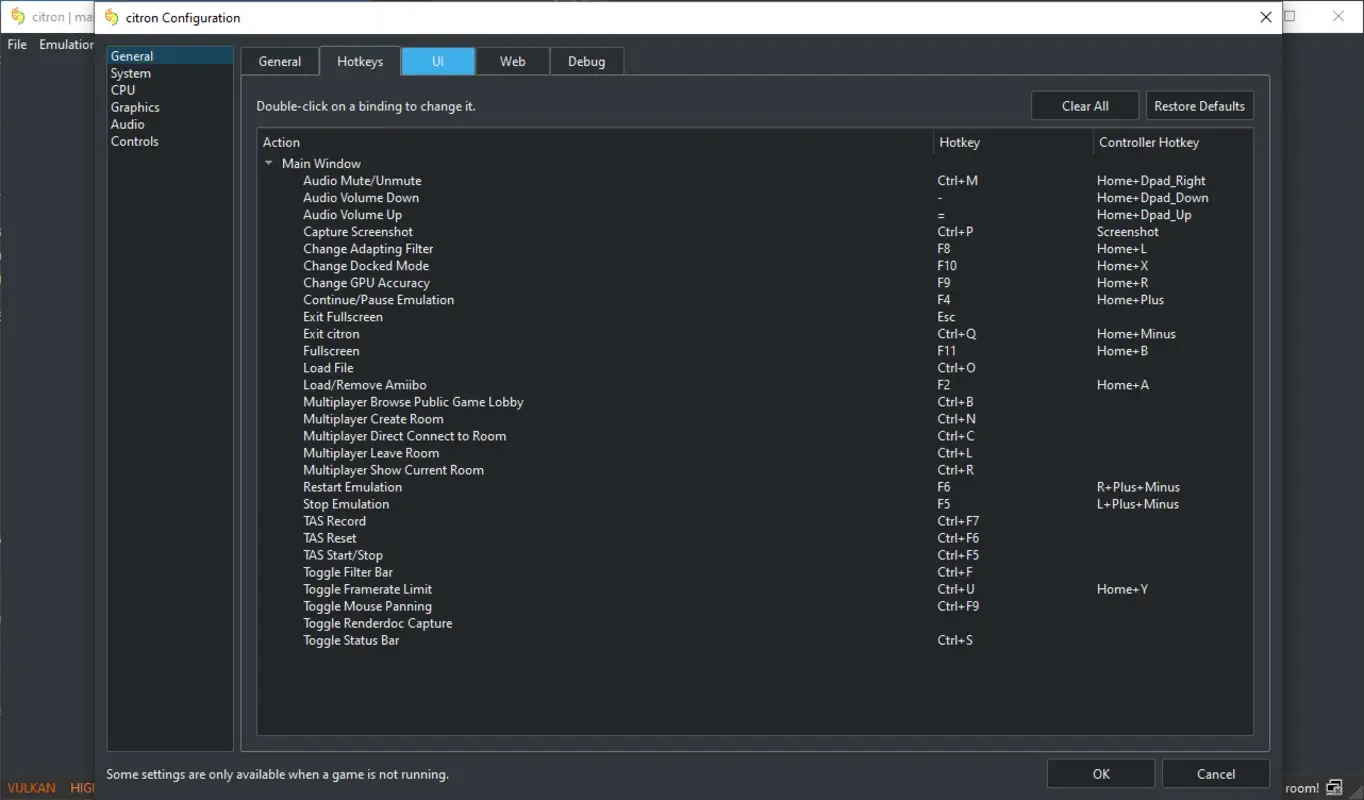Dismiss the dialog with Cancel
The image size is (1364, 800).
pos(1215,773)
